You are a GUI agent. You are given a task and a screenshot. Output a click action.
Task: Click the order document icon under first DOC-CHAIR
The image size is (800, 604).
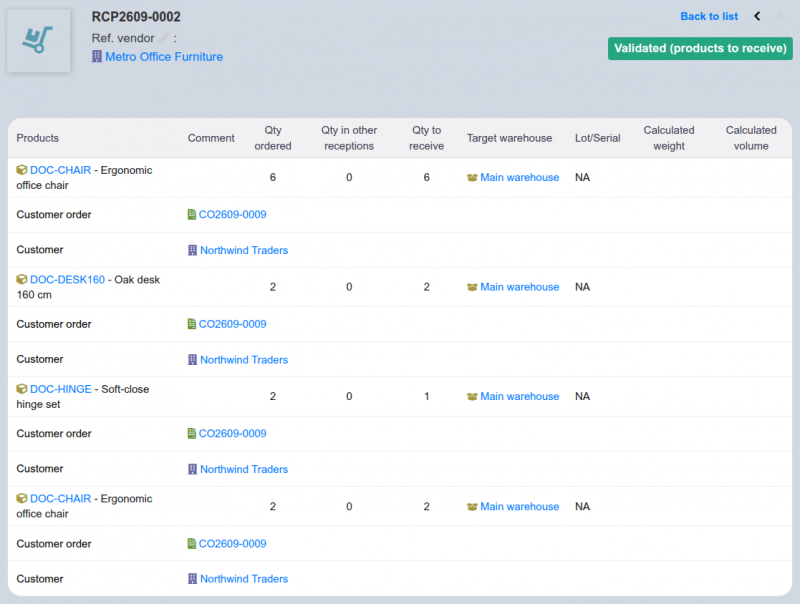(x=191, y=214)
